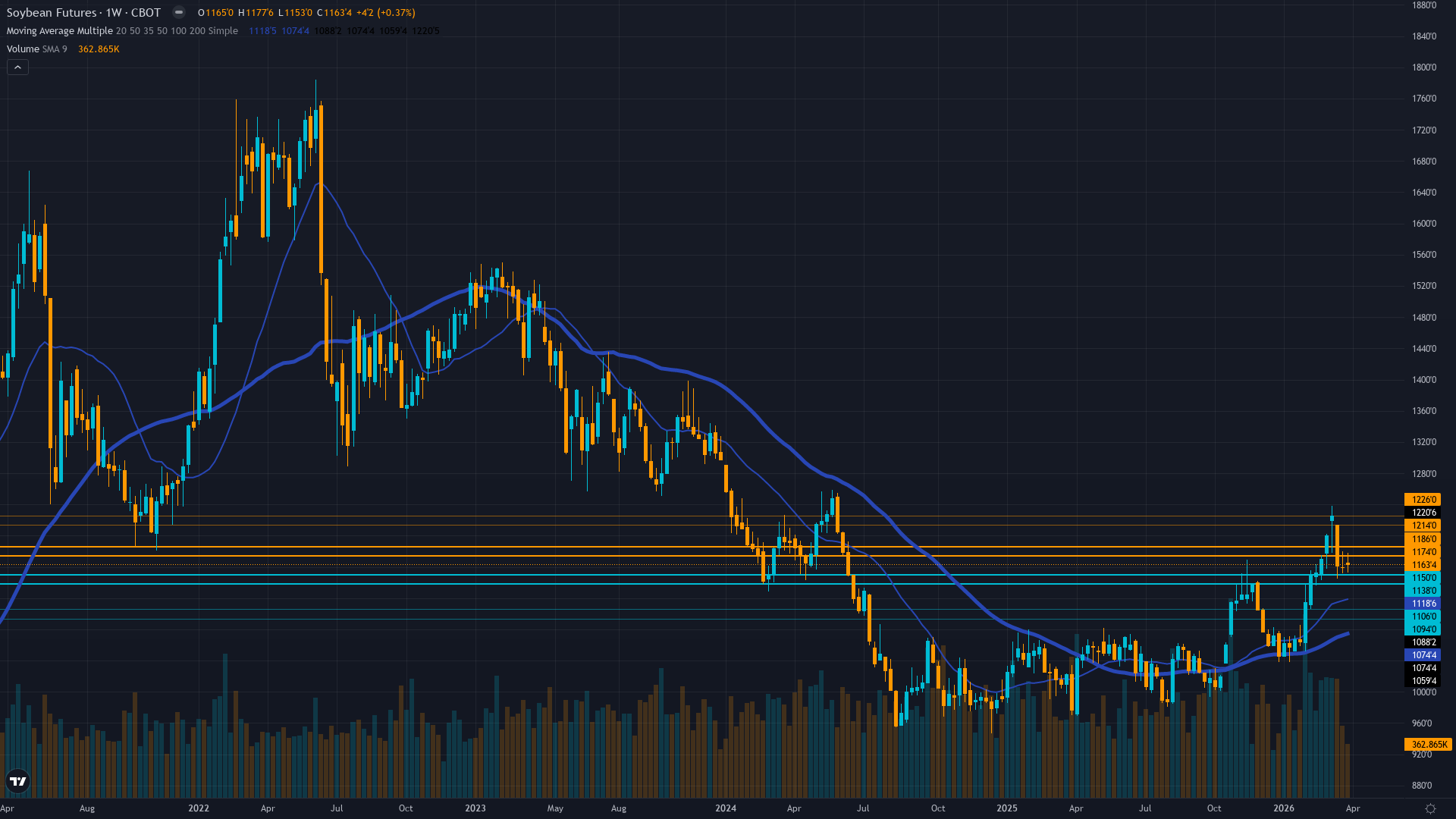Select the black 1059'4 price axis label
1456x819 pixels.
point(1423,681)
